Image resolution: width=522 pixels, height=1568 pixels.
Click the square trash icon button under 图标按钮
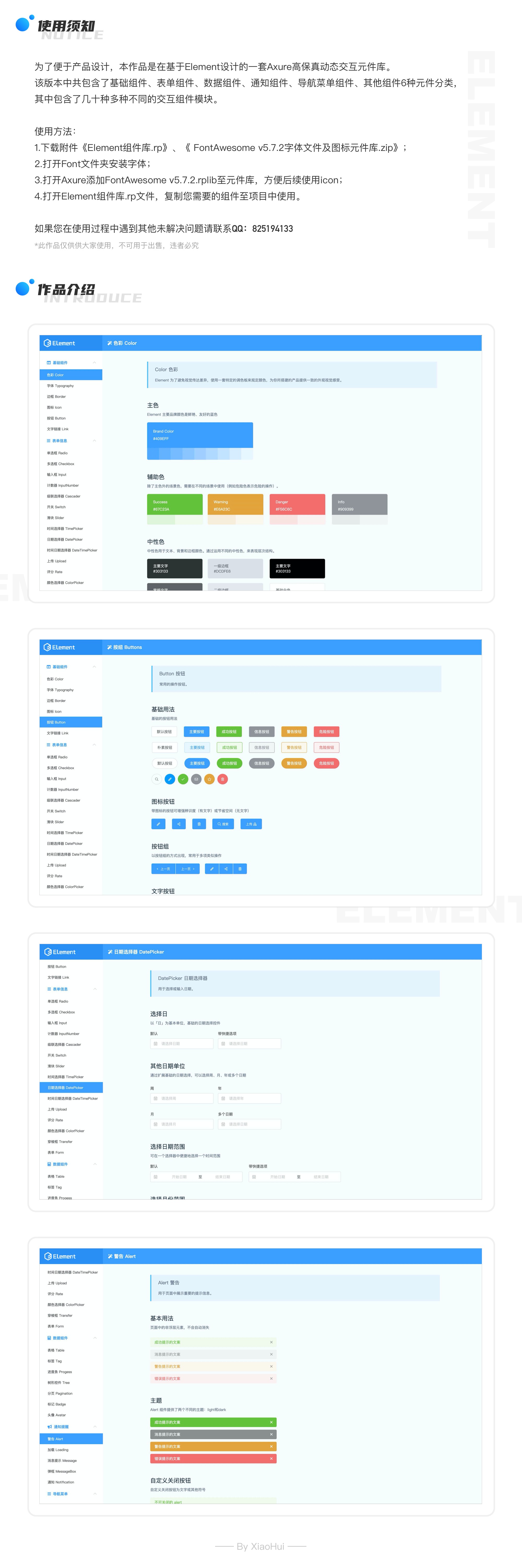point(199,824)
